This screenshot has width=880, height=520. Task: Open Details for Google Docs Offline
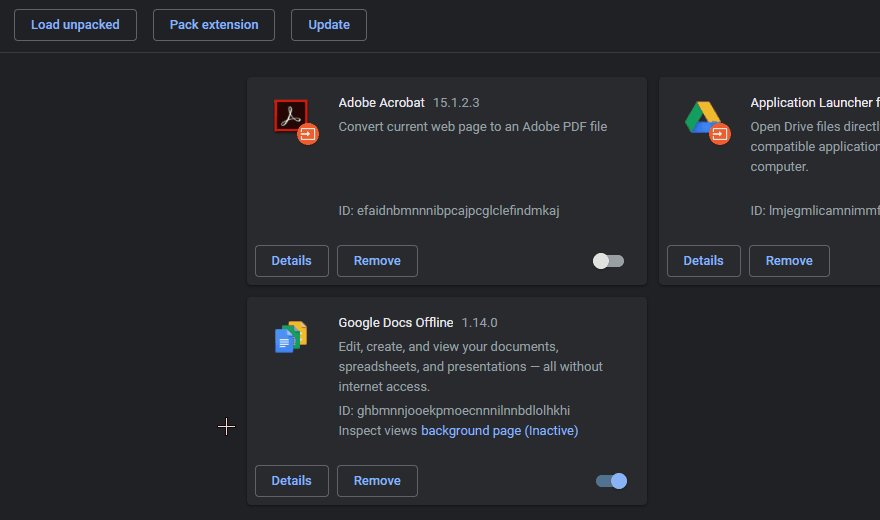[x=291, y=481]
